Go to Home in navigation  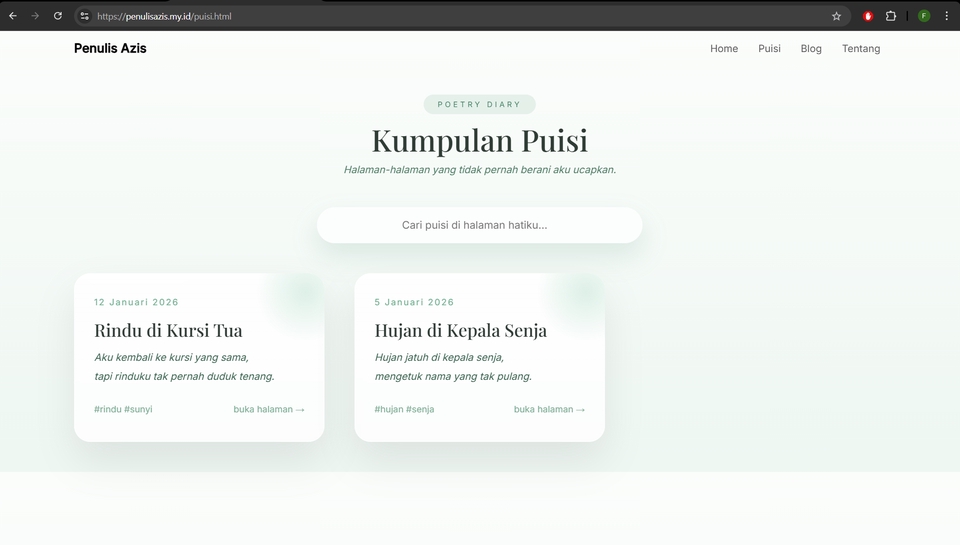pyautogui.click(x=724, y=48)
